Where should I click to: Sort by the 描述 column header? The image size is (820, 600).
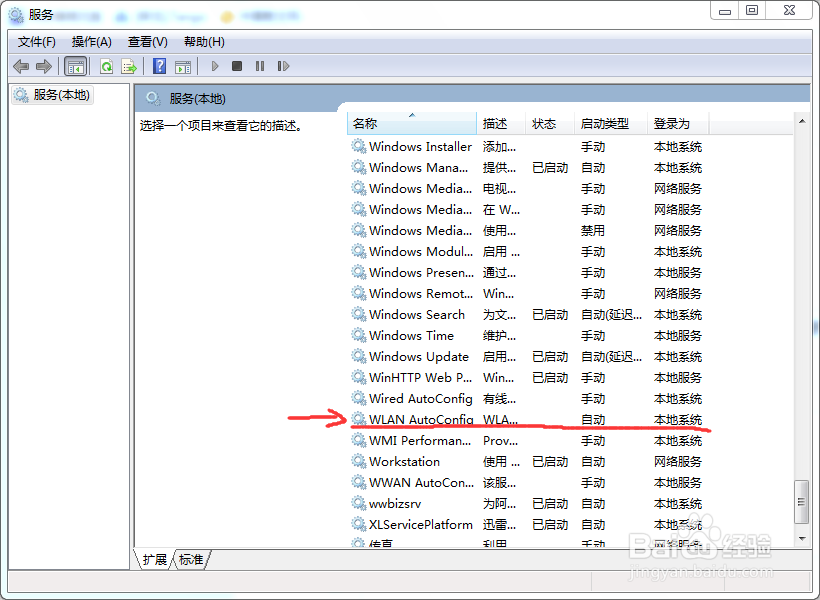(x=501, y=124)
